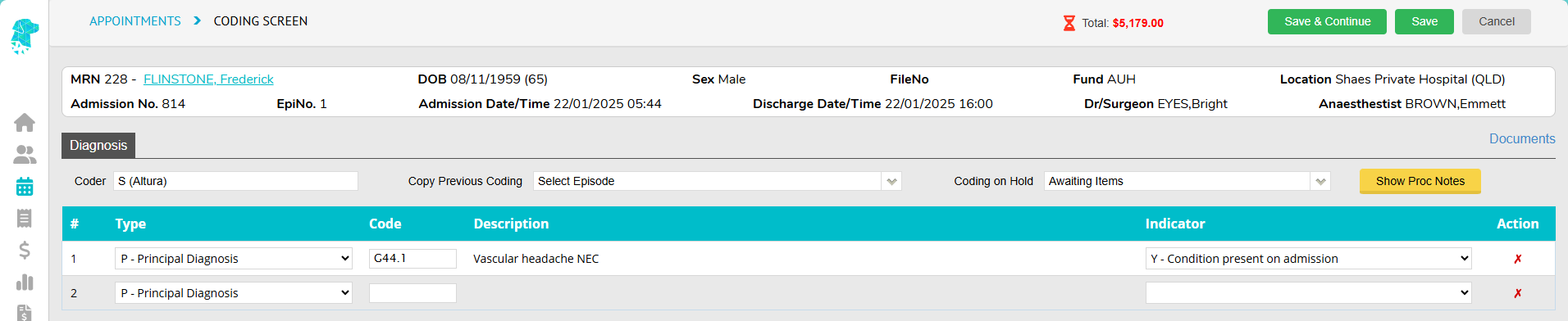1568x321 pixels.
Task: Go to APPOINTMENTS breadcrumb
Action: point(135,21)
